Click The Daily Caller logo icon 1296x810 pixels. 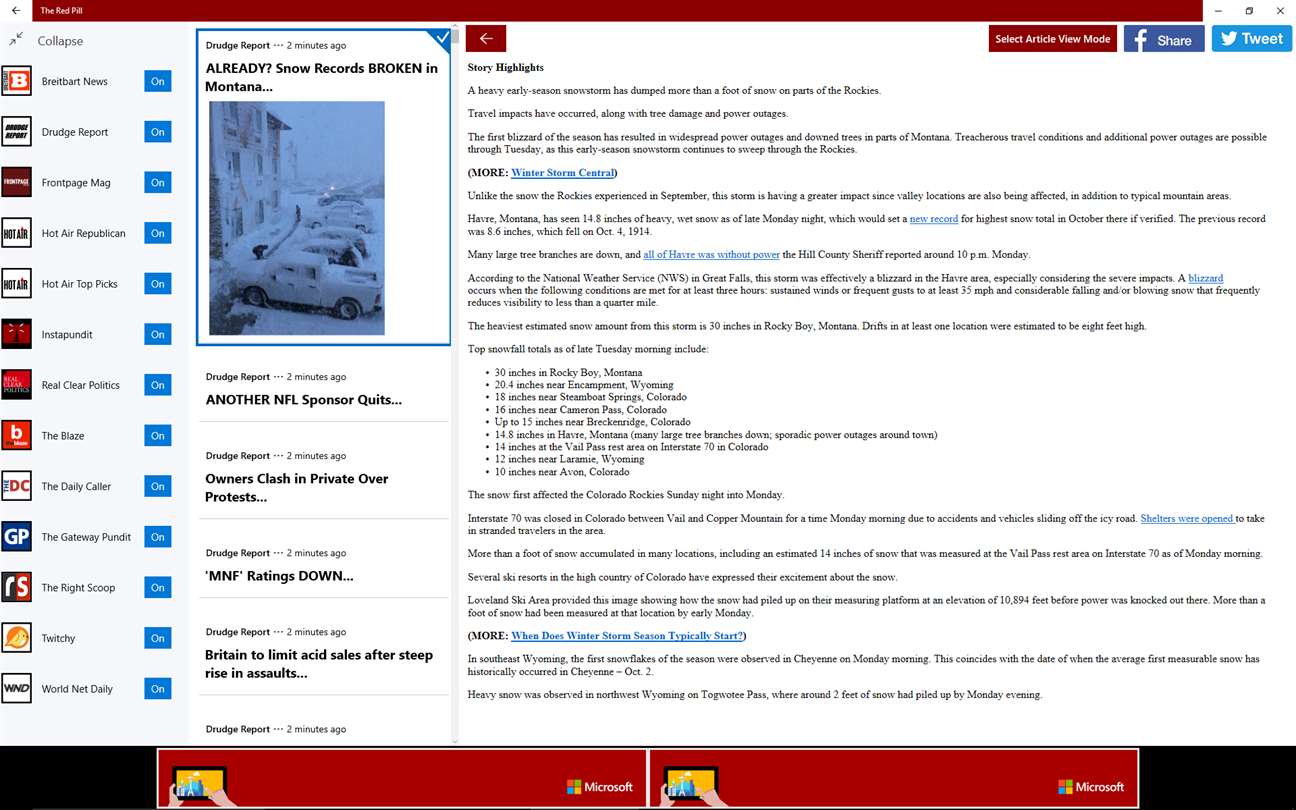[16, 486]
